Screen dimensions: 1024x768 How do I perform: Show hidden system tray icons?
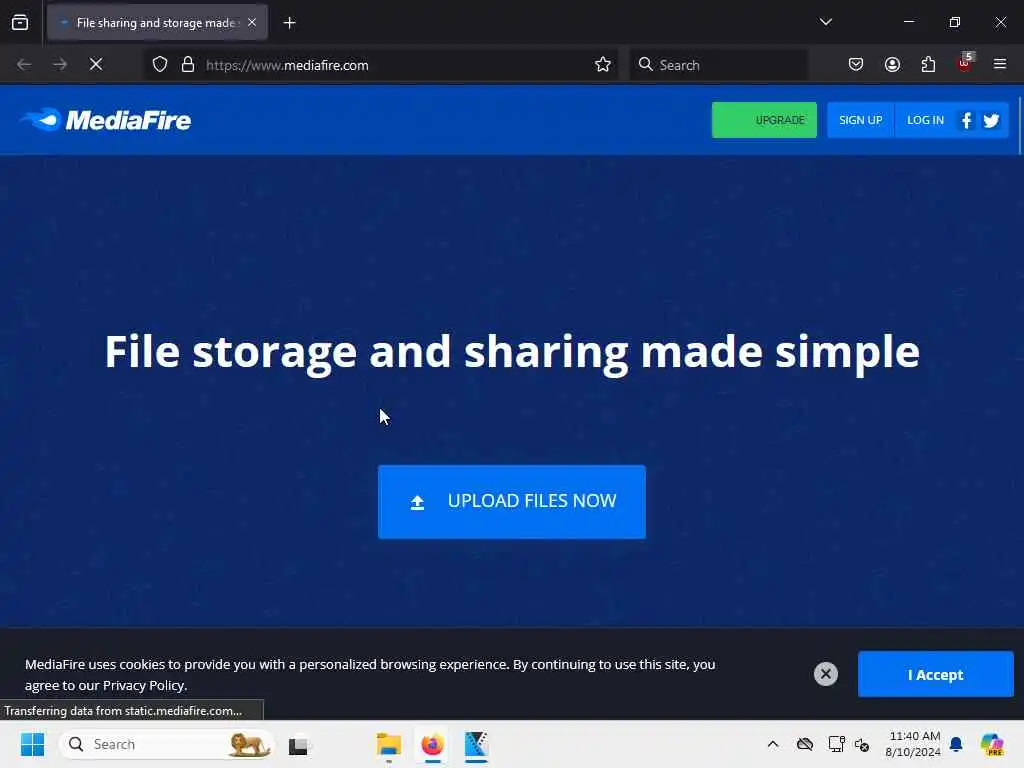[773, 744]
